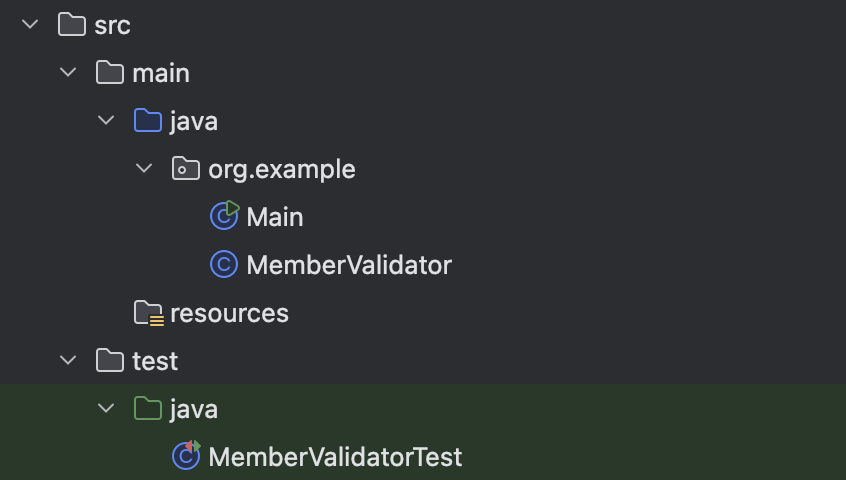Click the main folder icon
Image resolution: width=846 pixels, height=480 pixels.
coord(110,73)
